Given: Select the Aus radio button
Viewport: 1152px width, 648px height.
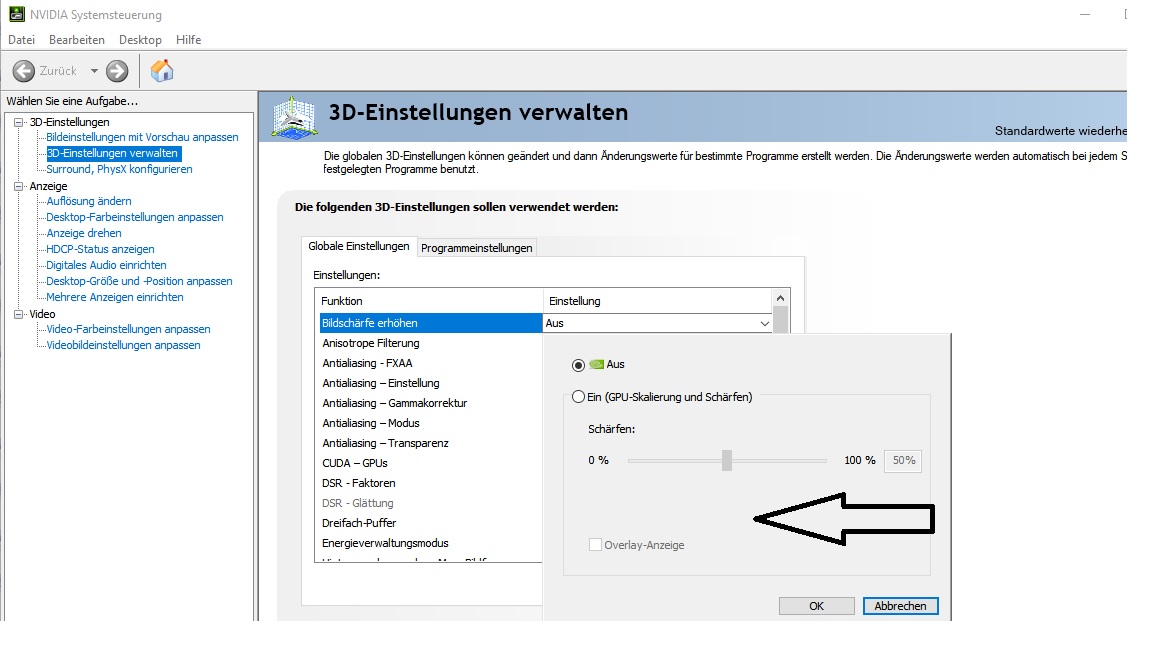Looking at the screenshot, I should pyautogui.click(x=578, y=365).
